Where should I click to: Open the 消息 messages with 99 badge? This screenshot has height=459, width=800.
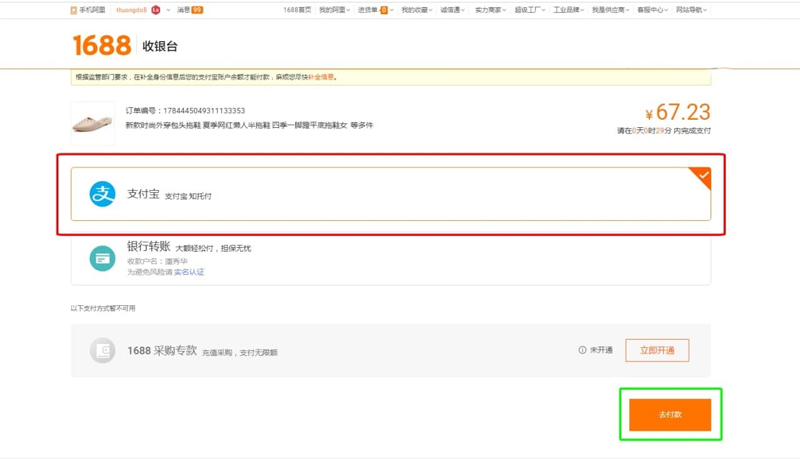tap(190, 10)
